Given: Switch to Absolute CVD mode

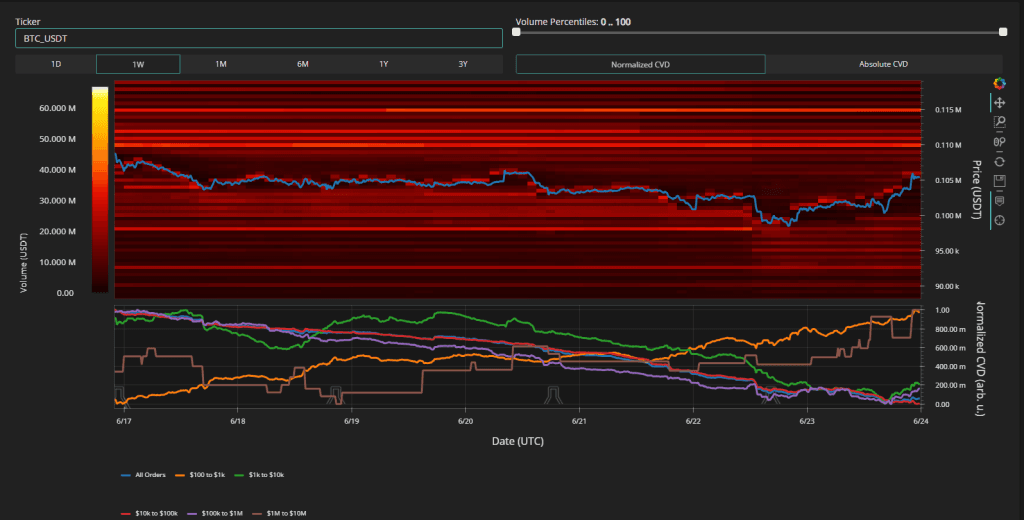Looking at the screenshot, I should 884,64.
